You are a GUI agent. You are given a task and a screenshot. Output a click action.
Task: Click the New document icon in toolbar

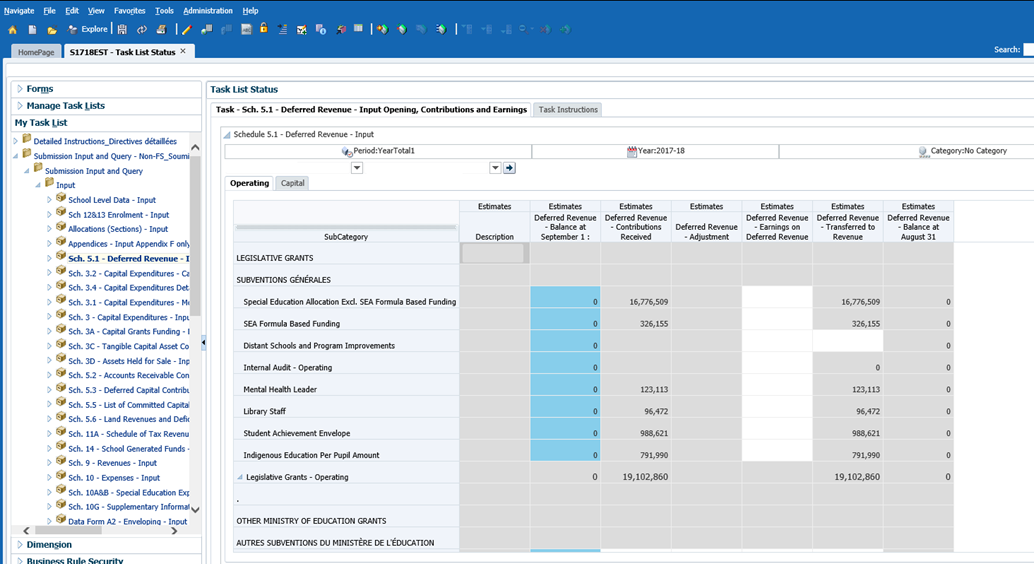click(x=33, y=30)
